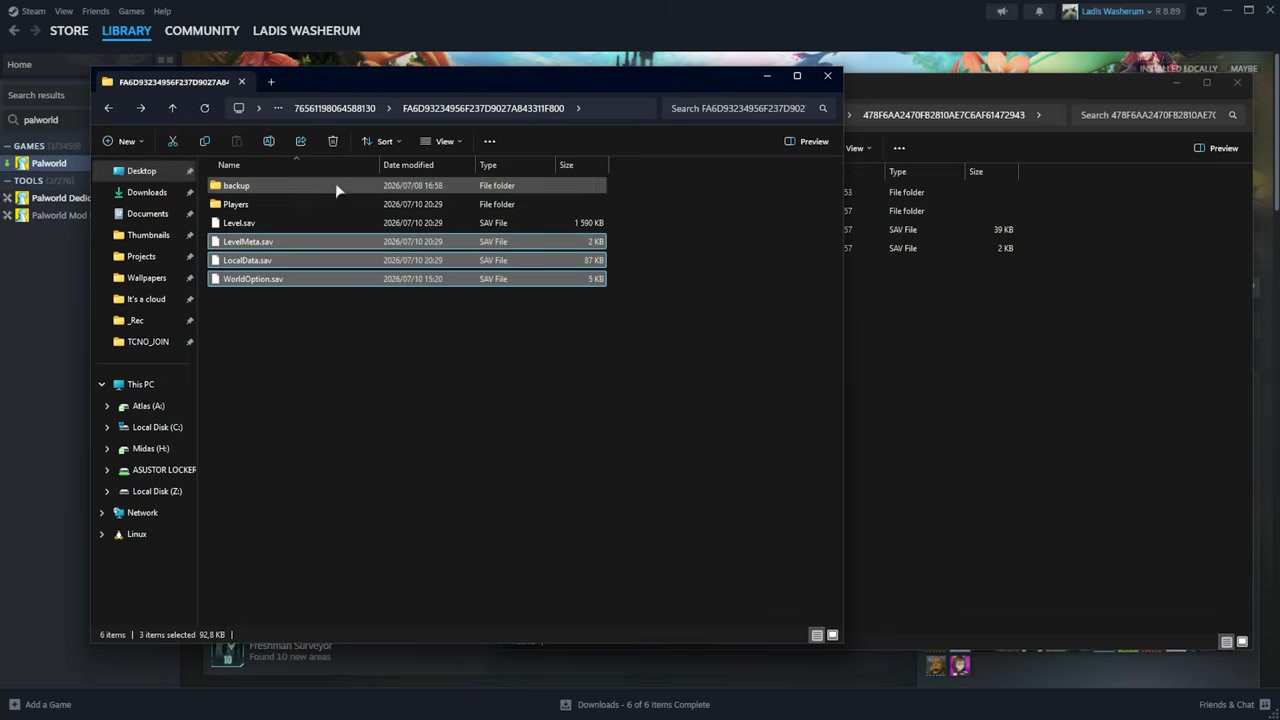Click the Explorer forward arrow
Screen dimensions: 1280x720
140,108
